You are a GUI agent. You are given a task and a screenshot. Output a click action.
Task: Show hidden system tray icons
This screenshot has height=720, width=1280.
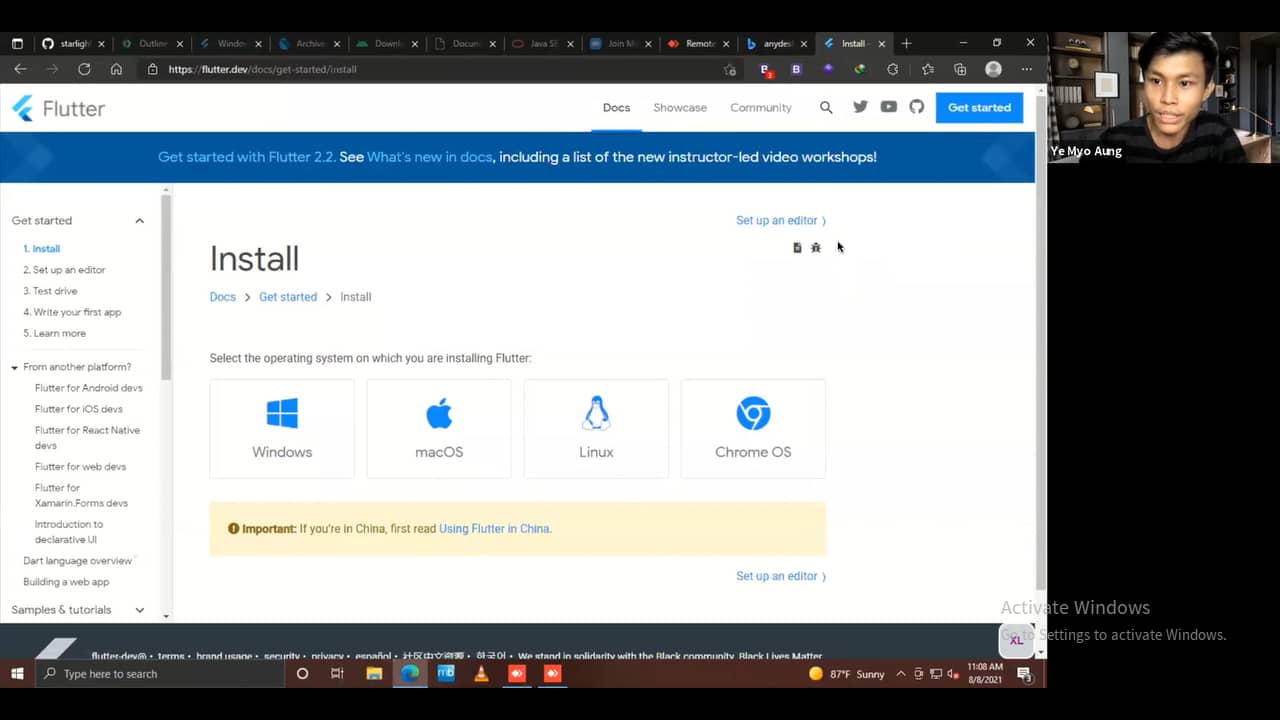(x=900, y=674)
